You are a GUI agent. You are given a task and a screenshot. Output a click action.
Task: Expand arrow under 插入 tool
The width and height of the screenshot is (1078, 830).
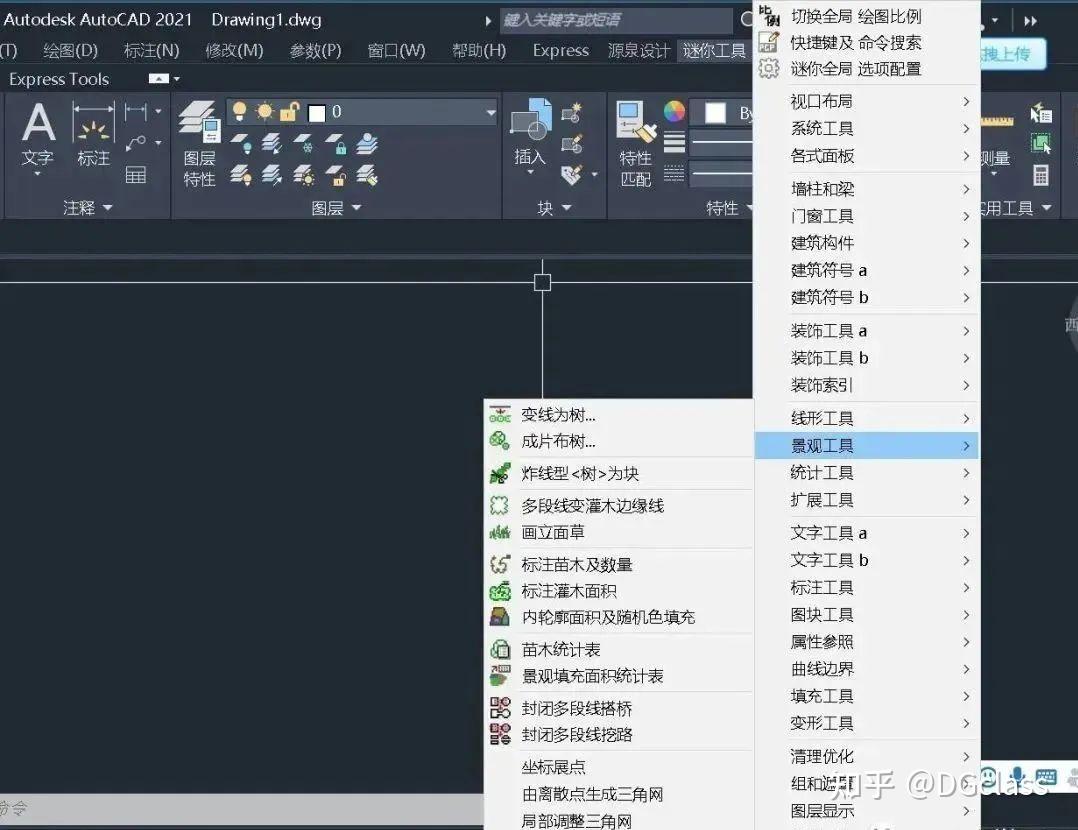pyautogui.click(x=530, y=172)
